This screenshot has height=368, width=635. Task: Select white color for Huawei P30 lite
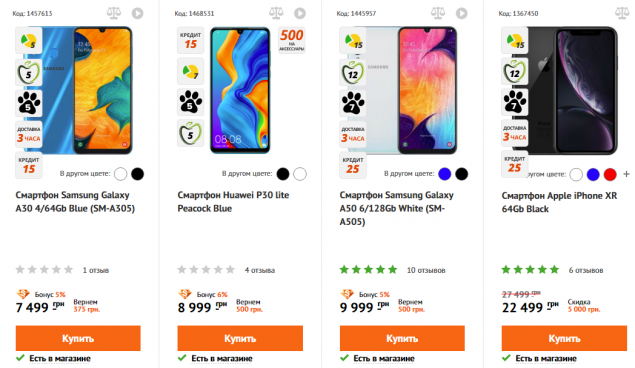point(300,174)
